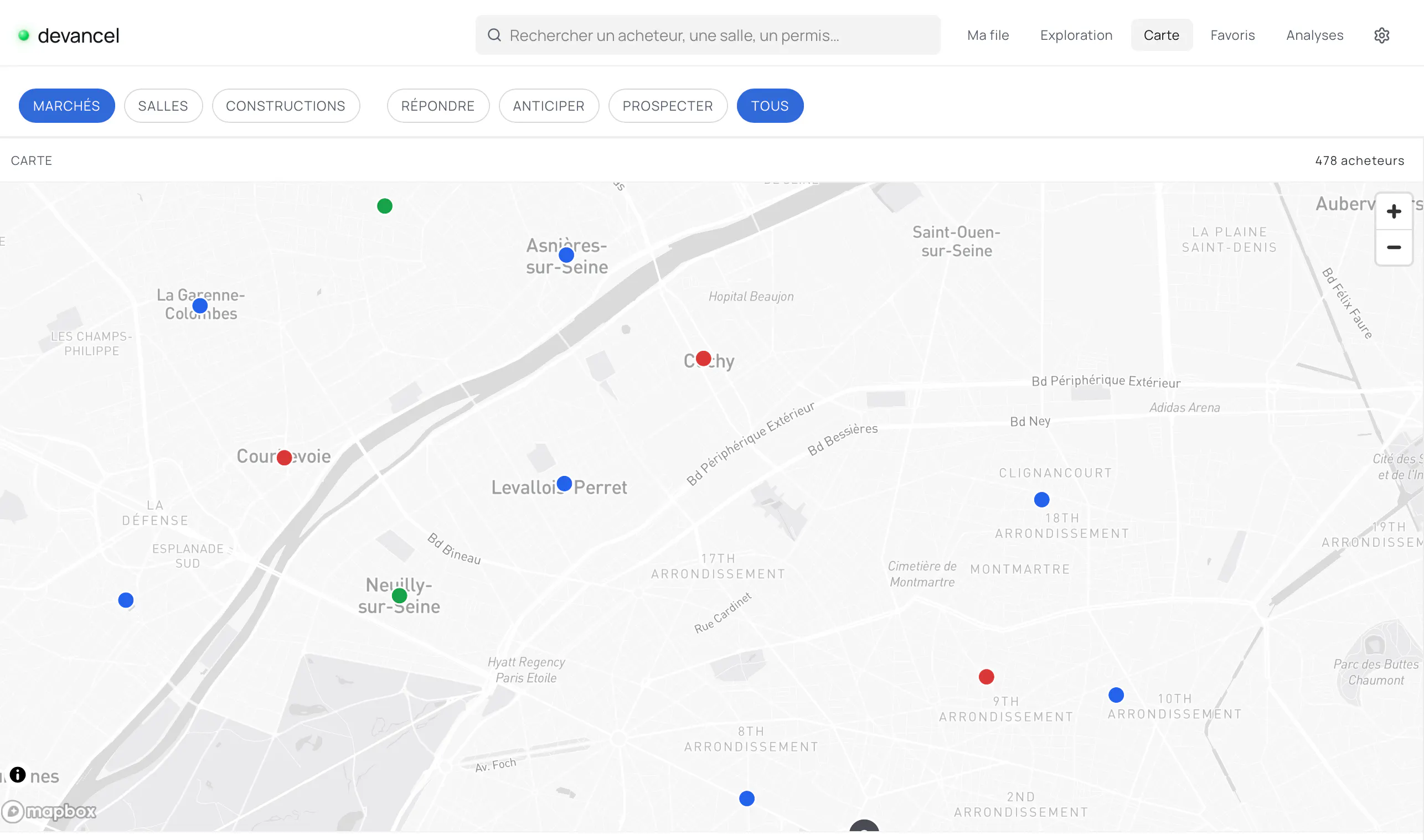Click the '478 acheteurs' count text
Screen dimensions: 1424x840
[1359, 161]
